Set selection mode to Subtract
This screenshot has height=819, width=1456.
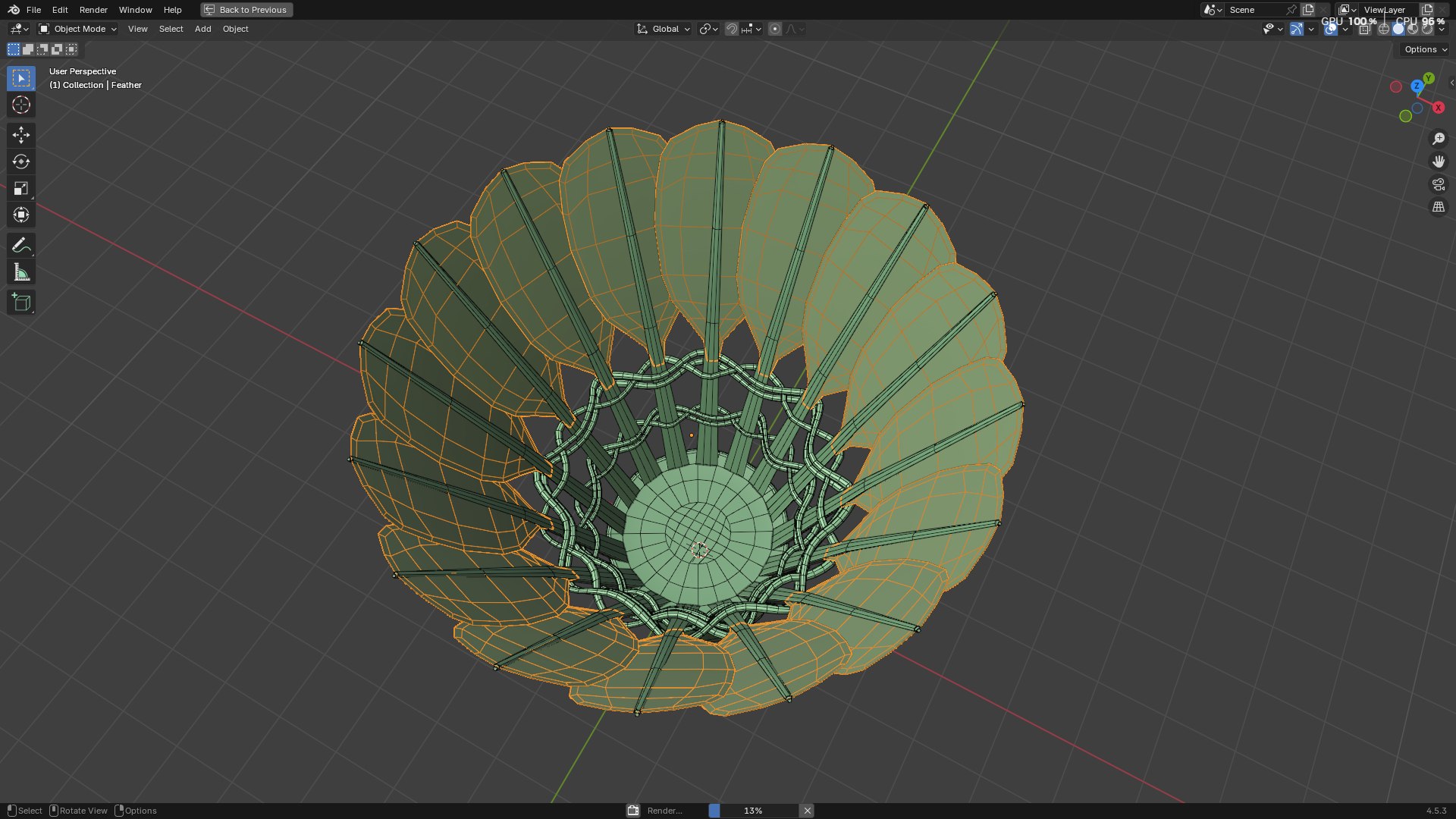pos(42,49)
